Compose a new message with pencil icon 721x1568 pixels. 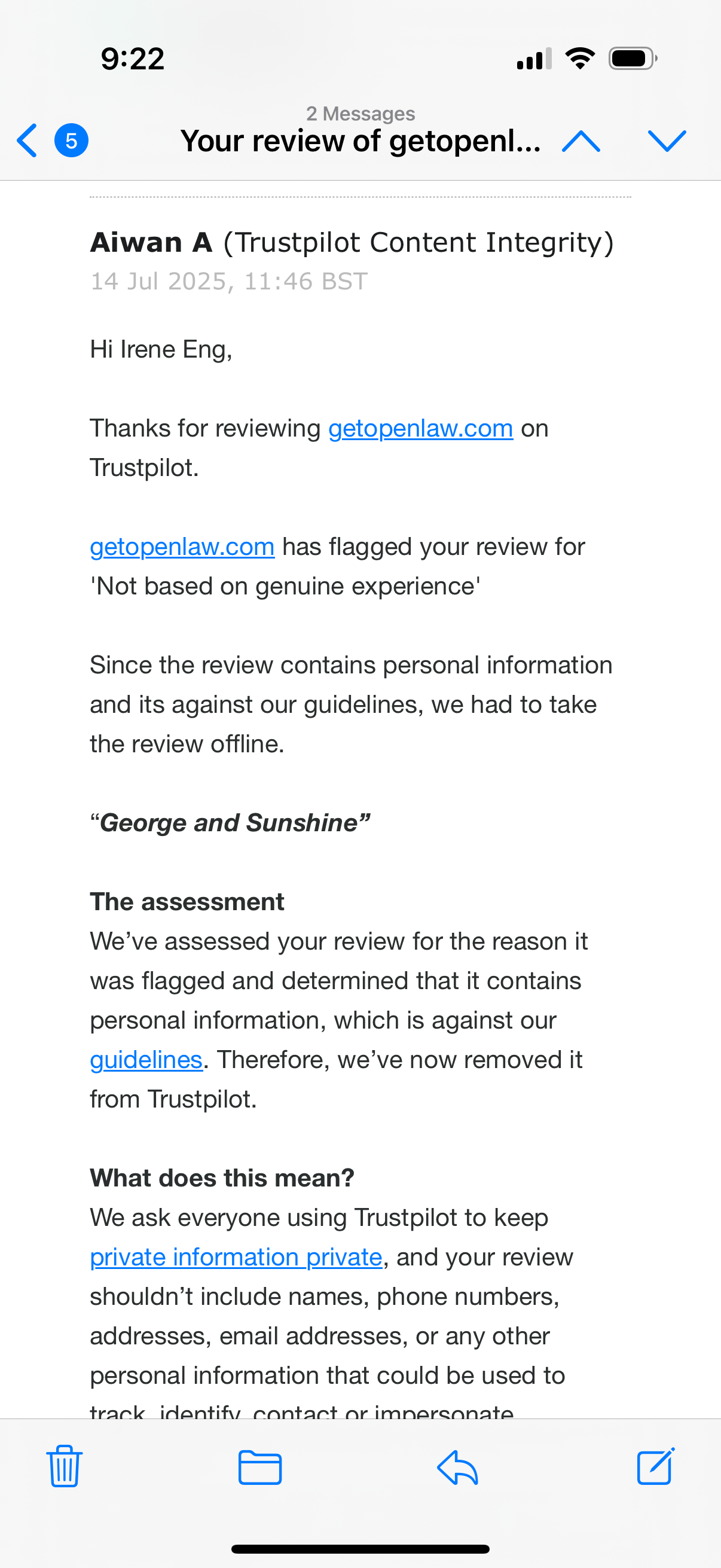655,1467
